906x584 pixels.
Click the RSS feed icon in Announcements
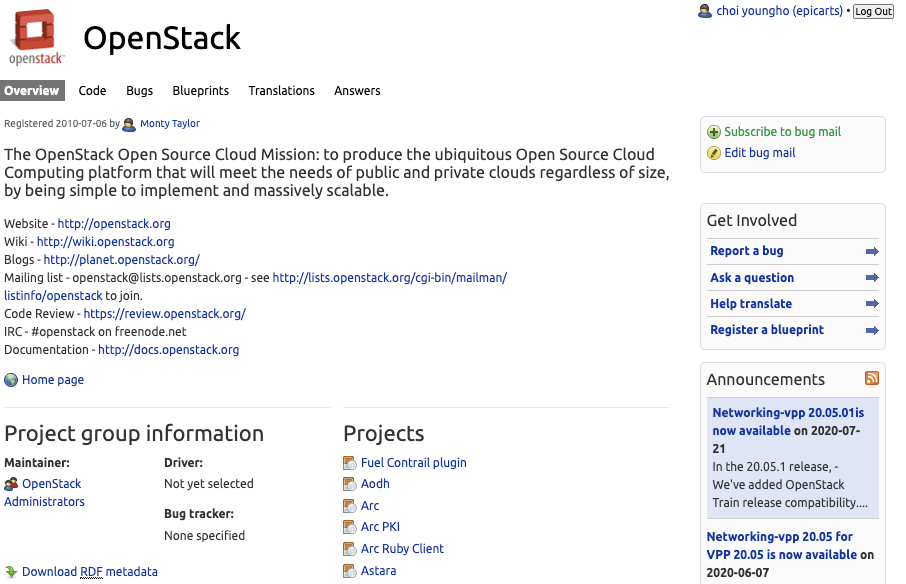tap(872, 378)
